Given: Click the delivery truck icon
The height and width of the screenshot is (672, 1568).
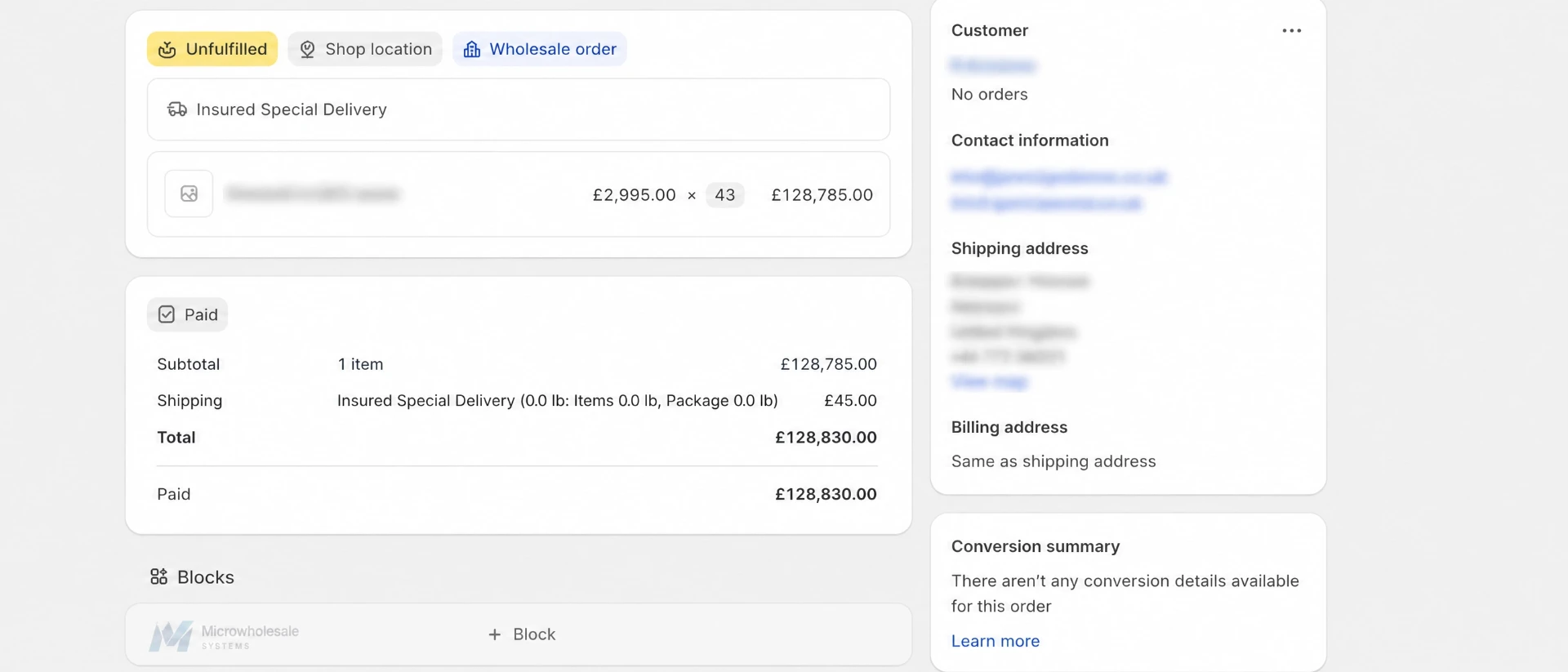Looking at the screenshot, I should (x=177, y=109).
